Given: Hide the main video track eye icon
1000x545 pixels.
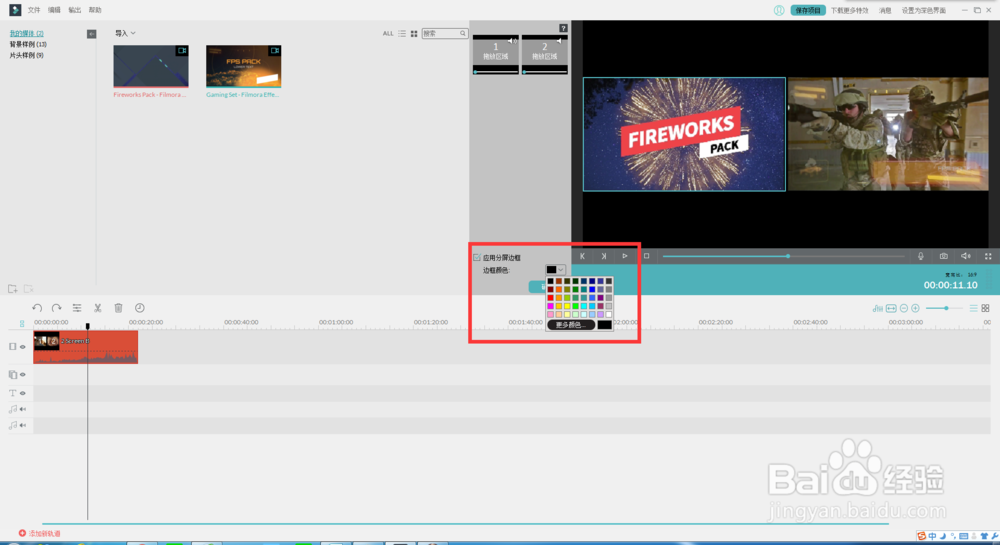Looking at the screenshot, I should click(x=22, y=347).
